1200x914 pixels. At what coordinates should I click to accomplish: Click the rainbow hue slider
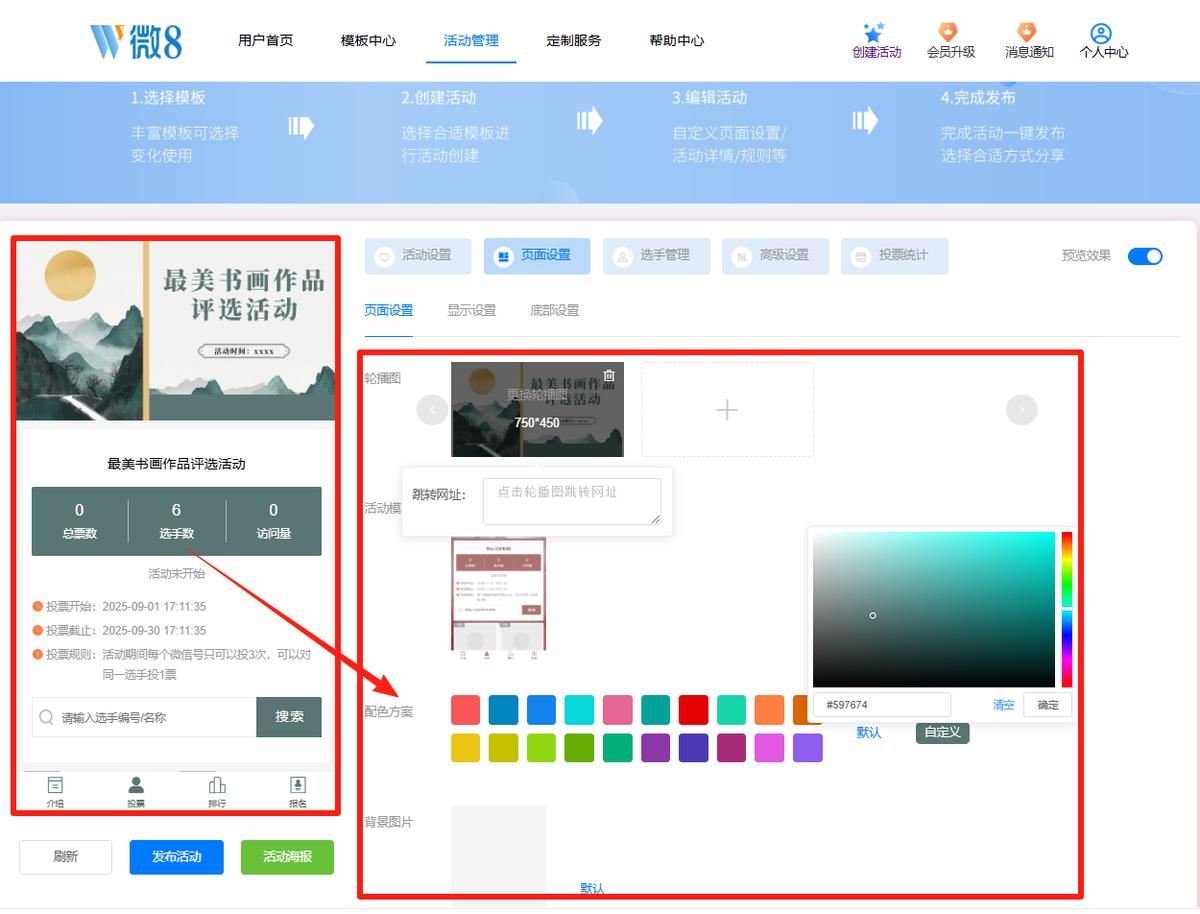pyautogui.click(x=1067, y=609)
